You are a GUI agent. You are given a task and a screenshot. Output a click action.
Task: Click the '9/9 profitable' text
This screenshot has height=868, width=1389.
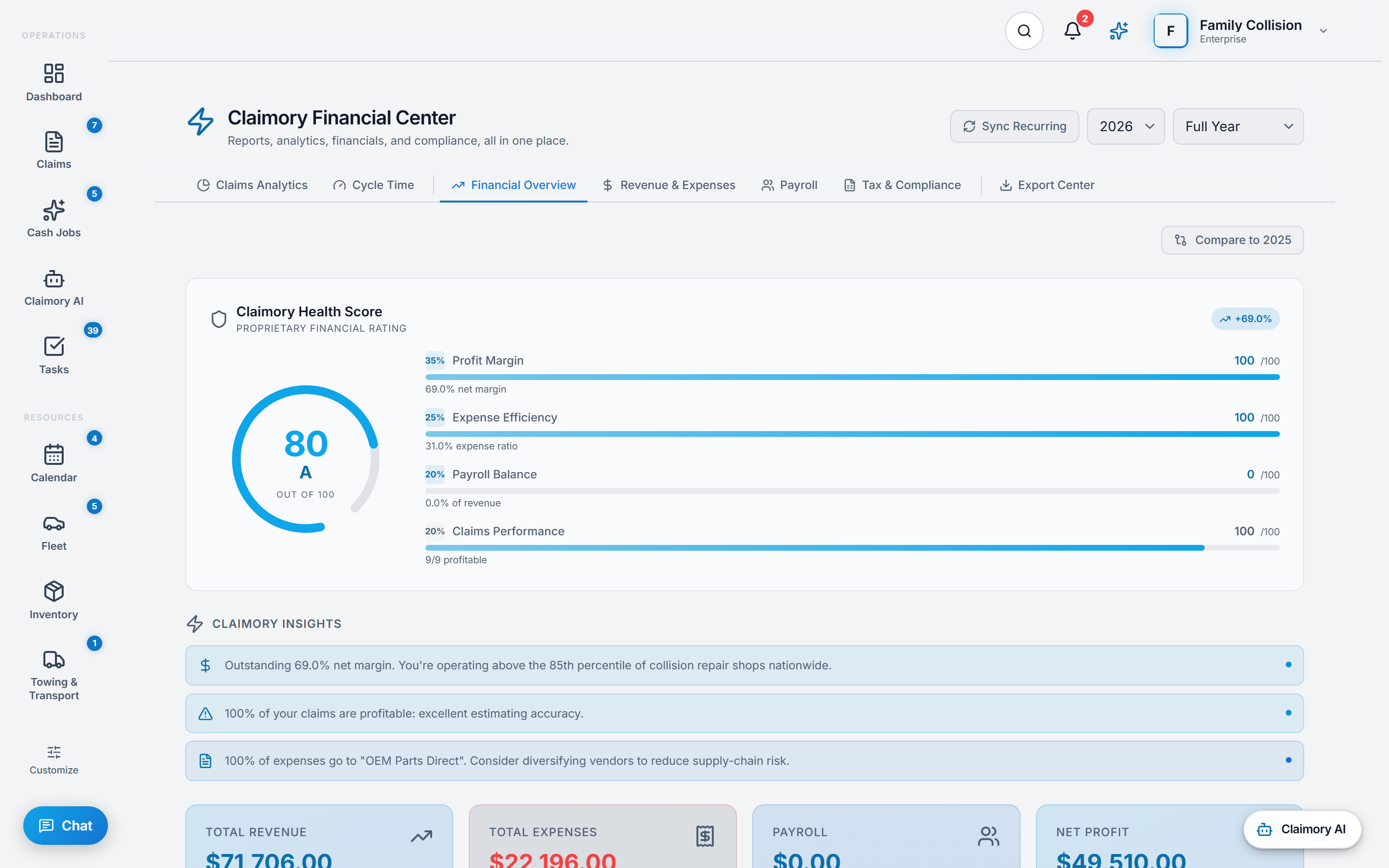pos(456,560)
